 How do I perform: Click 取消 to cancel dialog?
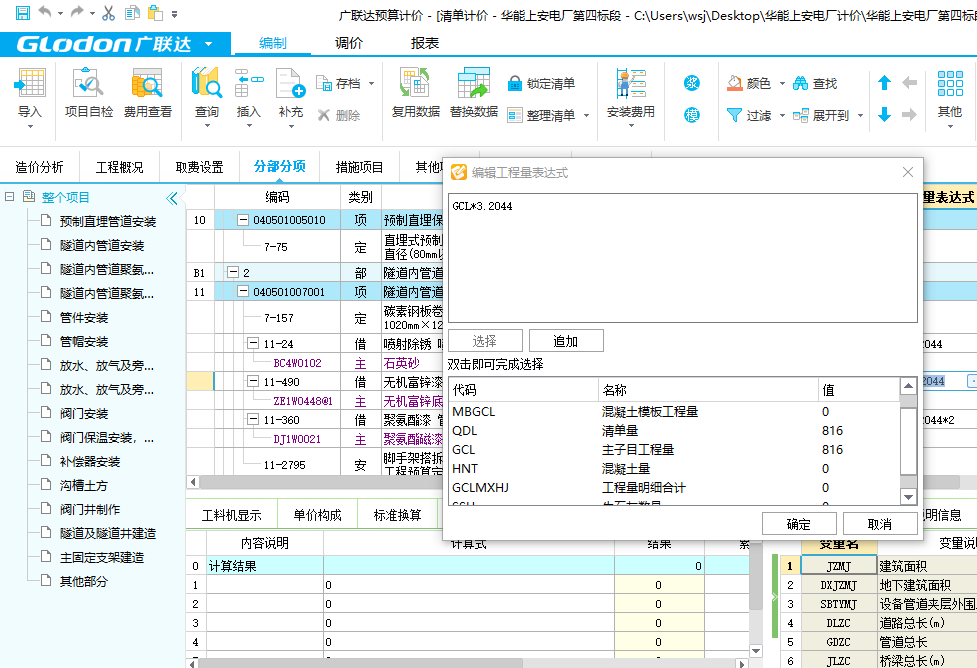(880, 524)
